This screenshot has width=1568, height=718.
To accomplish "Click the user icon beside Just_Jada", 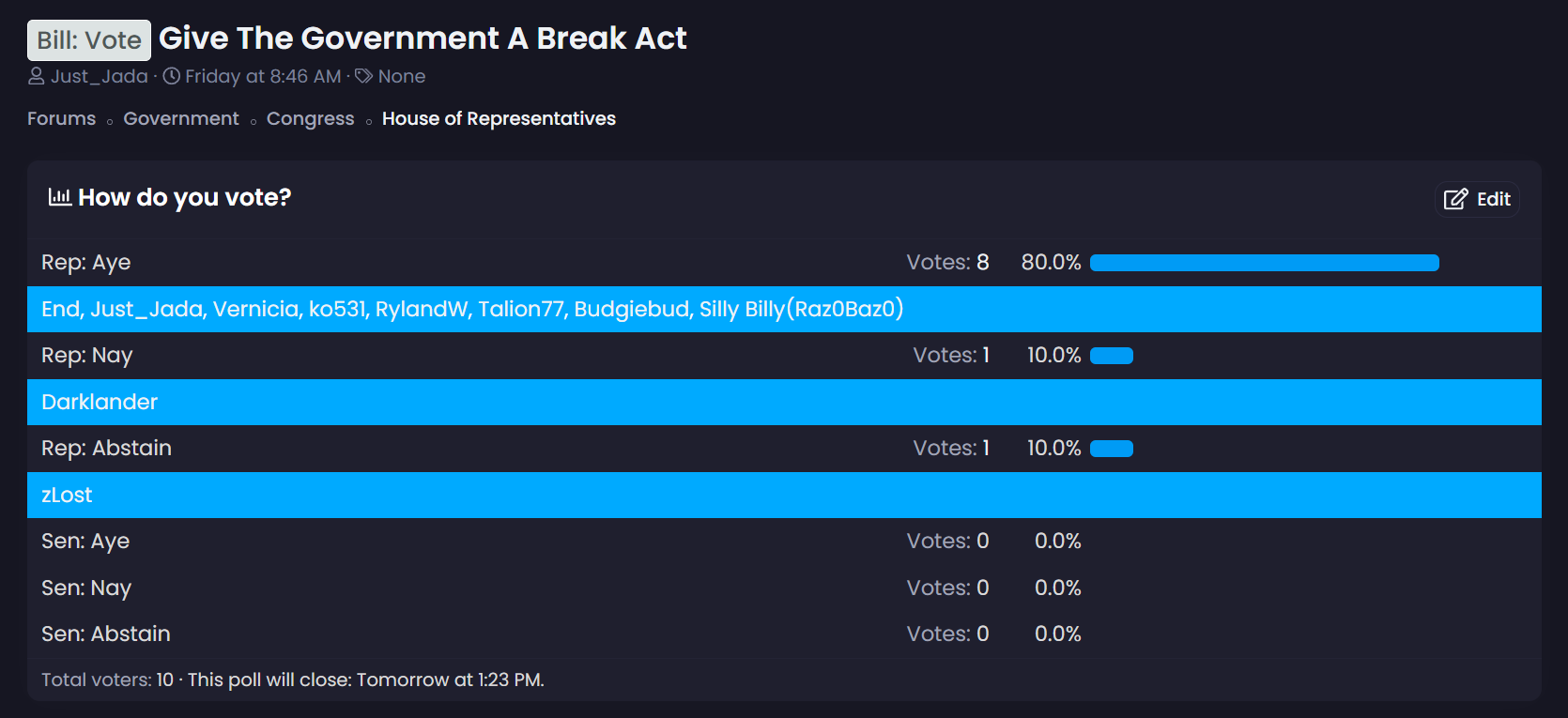I will (x=37, y=76).
